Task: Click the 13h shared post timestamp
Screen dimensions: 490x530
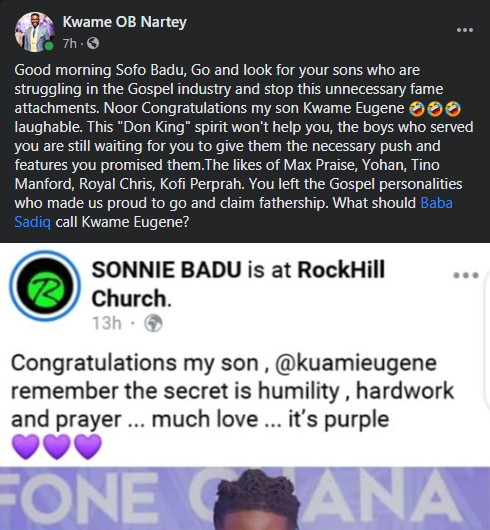Action: tap(106, 323)
